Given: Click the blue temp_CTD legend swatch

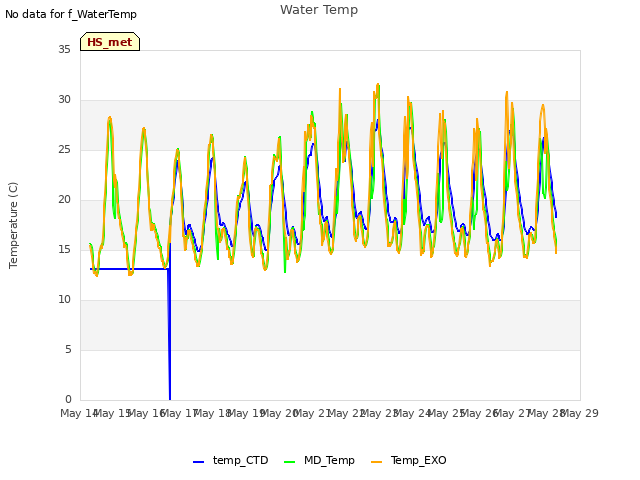Looking at the screenshot, I should [x=198, y=462].
